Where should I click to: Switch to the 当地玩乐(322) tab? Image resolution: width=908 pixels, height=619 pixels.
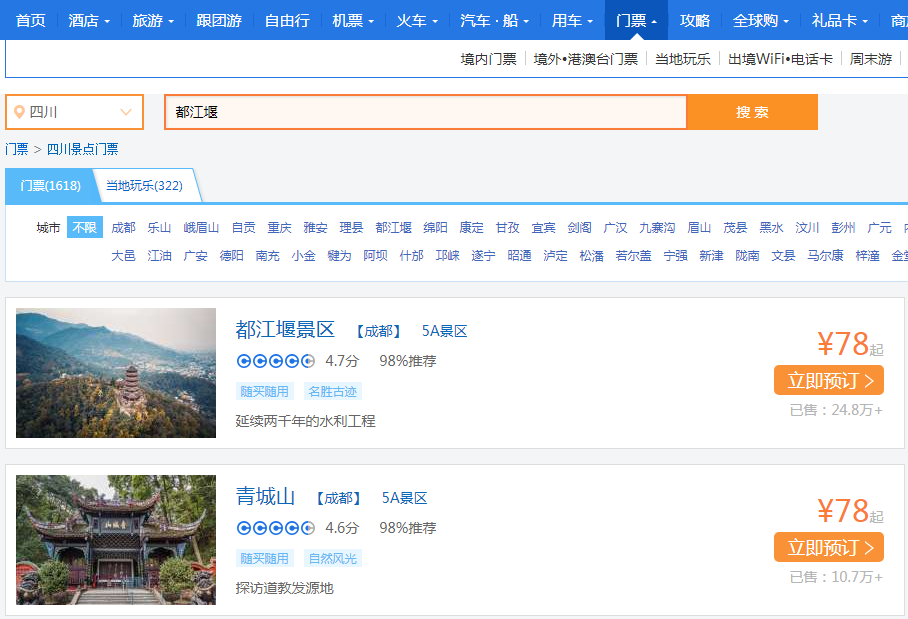pos(143,186)
